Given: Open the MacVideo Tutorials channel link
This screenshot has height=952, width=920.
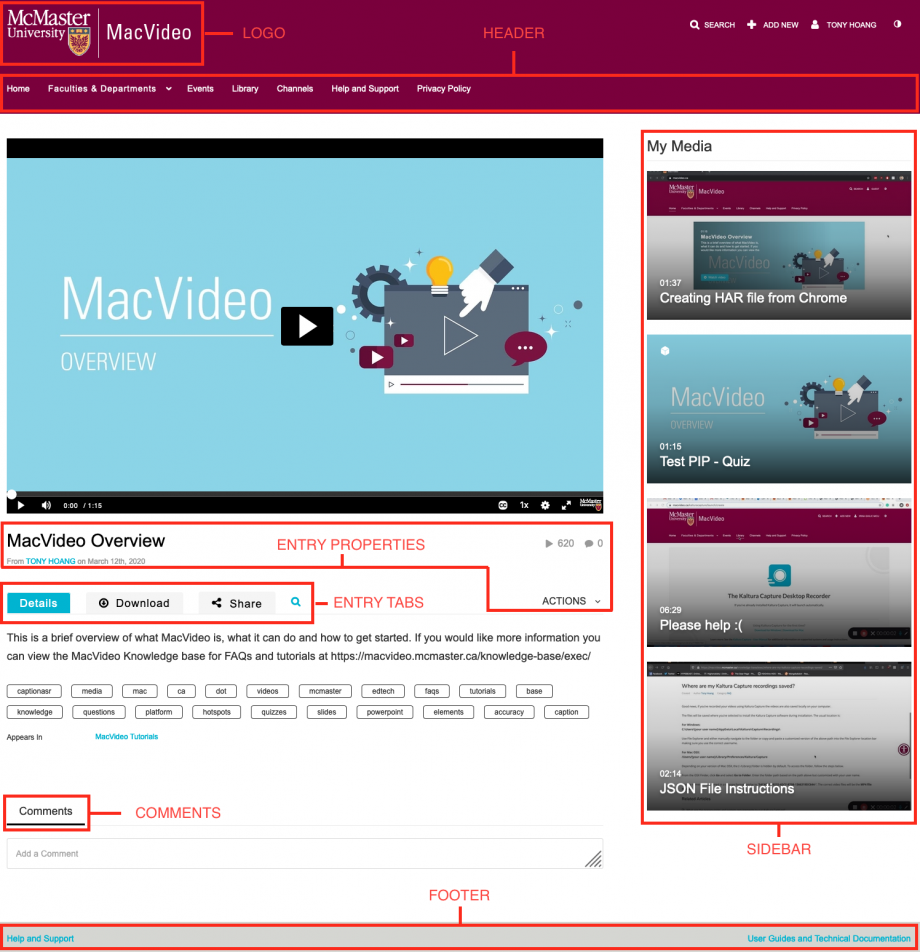Looking at the screenshot, I should [126, 736].
